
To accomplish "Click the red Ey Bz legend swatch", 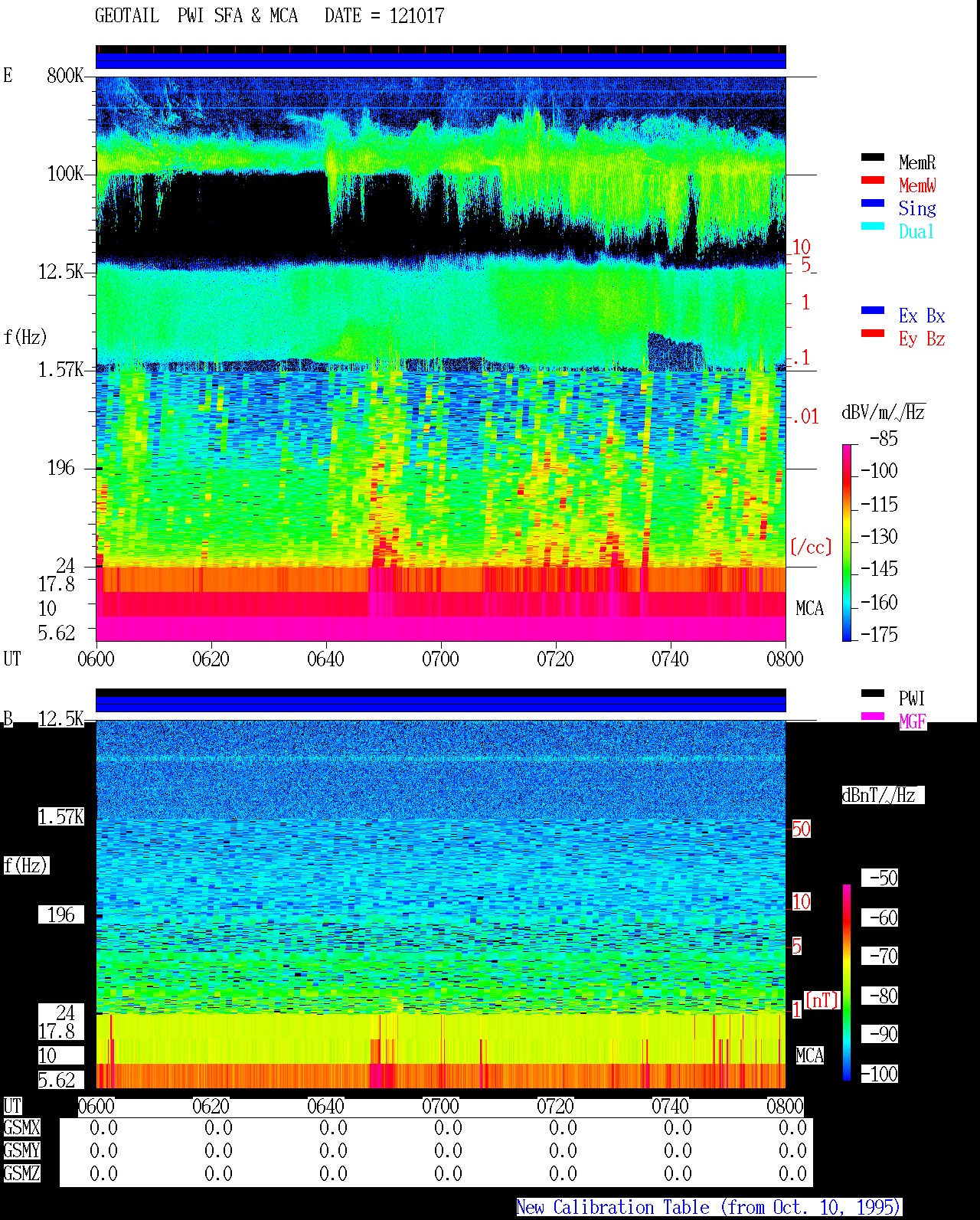I will click(873, 333).
